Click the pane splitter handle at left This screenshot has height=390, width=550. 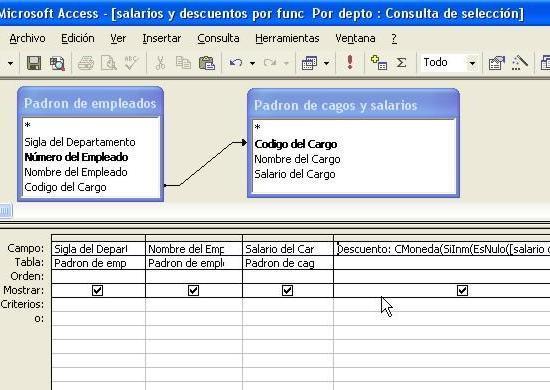6,210
